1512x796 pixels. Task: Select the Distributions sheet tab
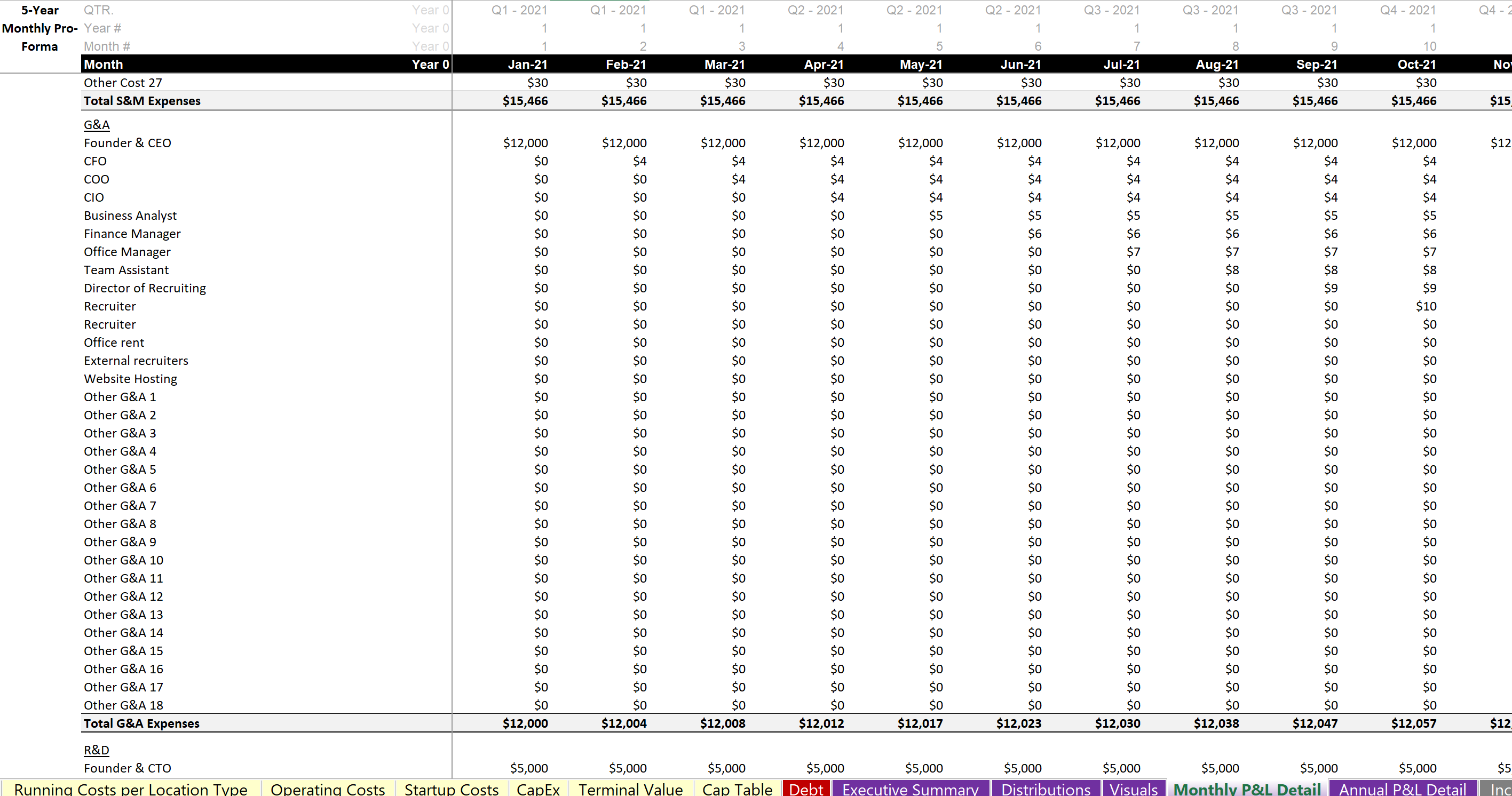point(1046,789)
